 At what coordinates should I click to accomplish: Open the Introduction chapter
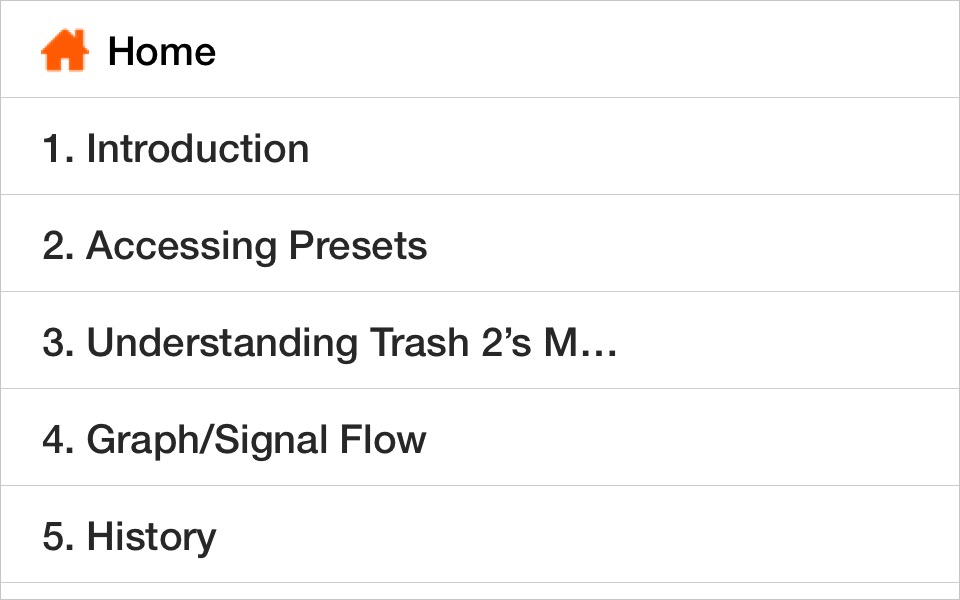coord(198,149)
